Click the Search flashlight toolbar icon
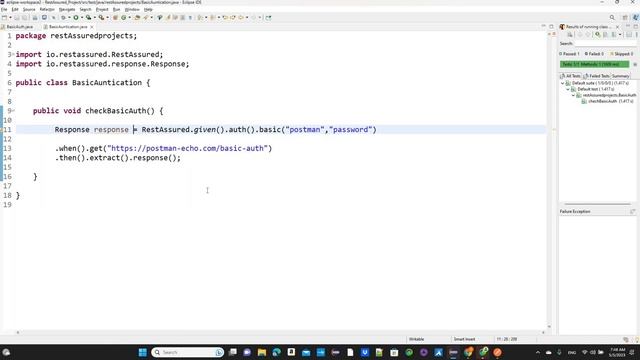Viewport: 640px width, 360px height. pyautogui.click(x=146, y=18)
